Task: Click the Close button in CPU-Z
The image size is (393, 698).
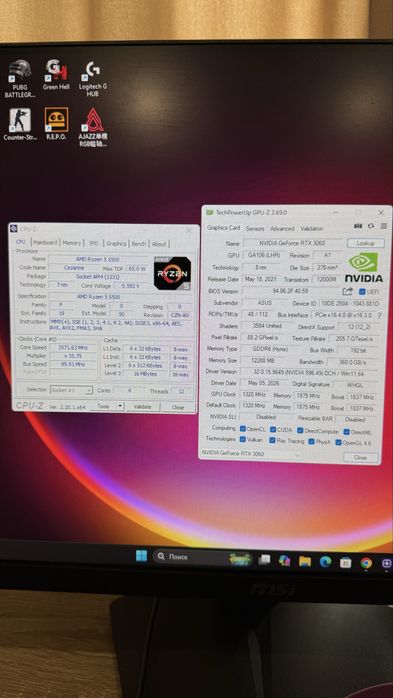Action: pos(178,407)
